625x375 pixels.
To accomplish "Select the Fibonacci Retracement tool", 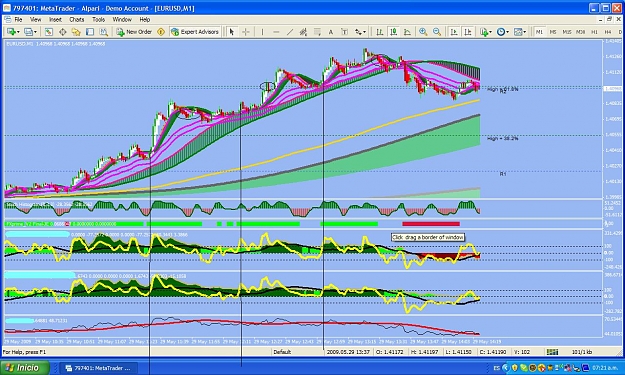I will 317,32.
